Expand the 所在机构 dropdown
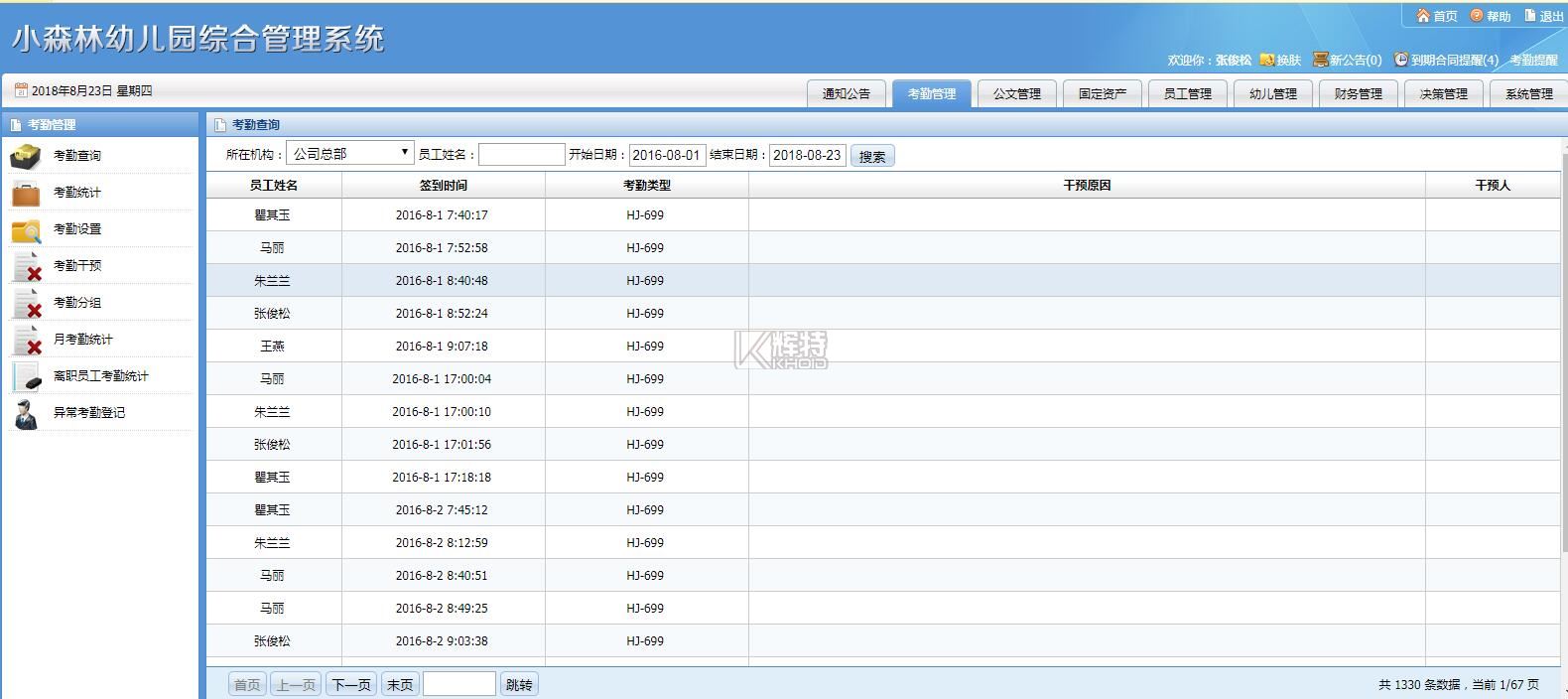 pyautogui.click(x=349, y=154)
